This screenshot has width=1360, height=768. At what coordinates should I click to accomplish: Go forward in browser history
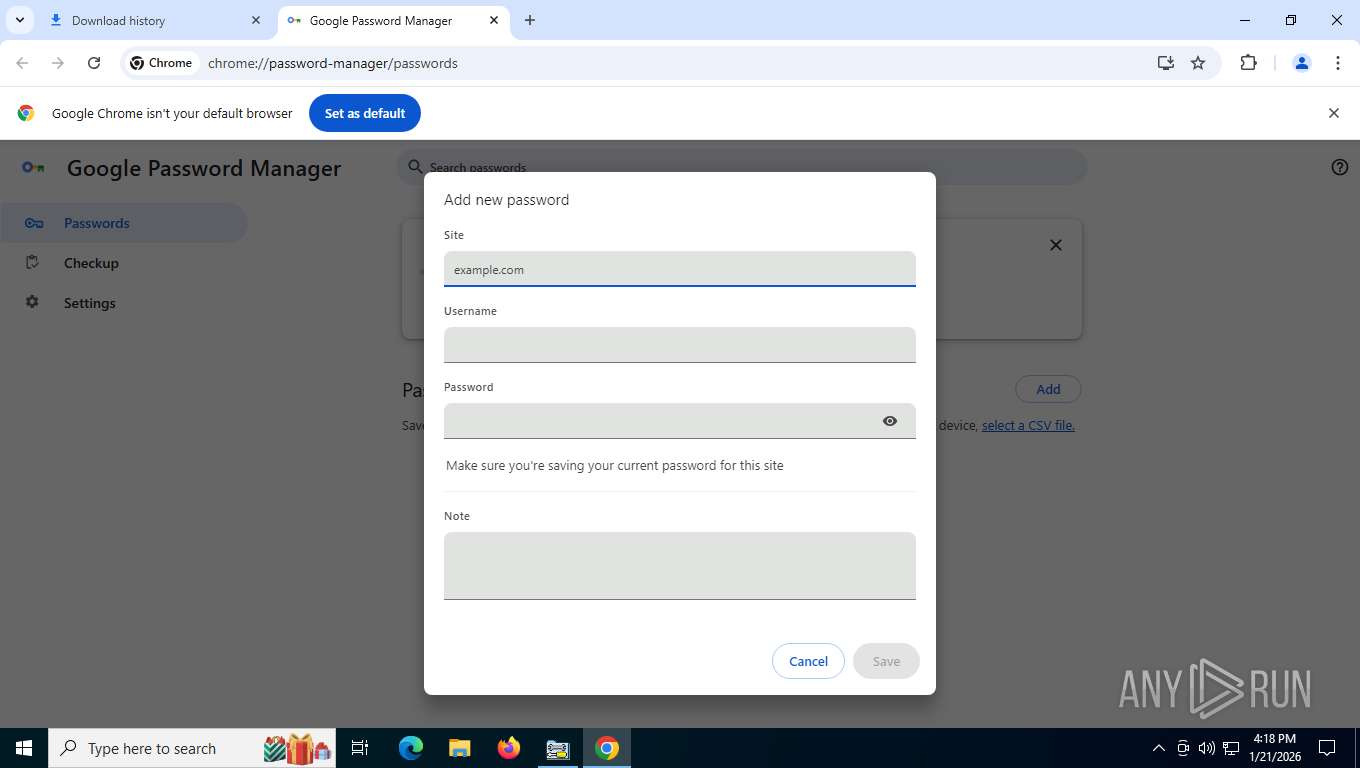(x=58, y=63)
